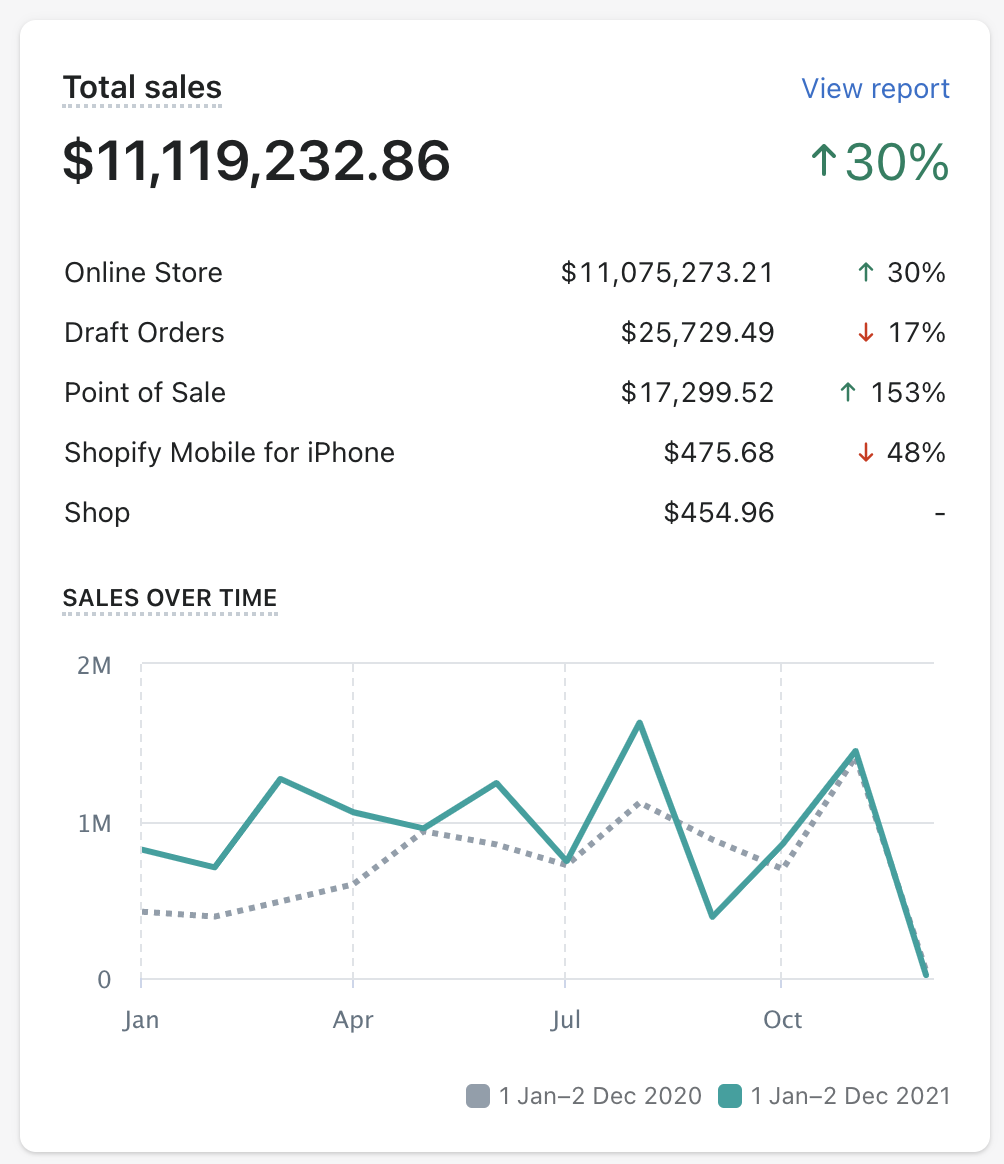Click the green up arrow beside 30% total
1004x1164 pixels.
coord(823,162)
